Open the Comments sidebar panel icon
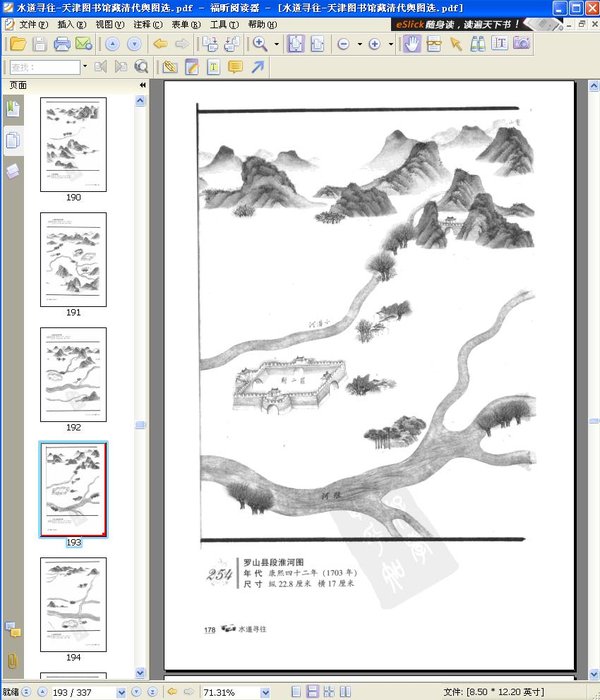 coord(13,629)
